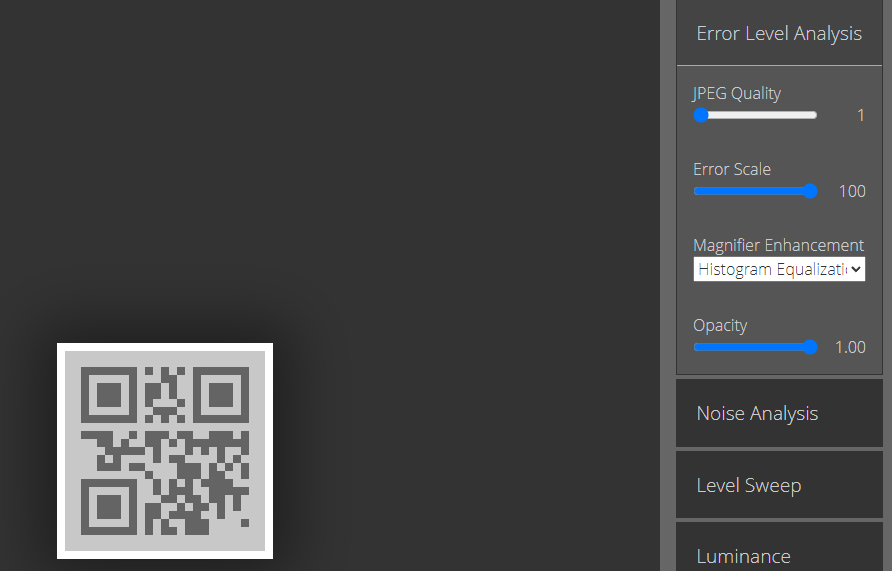892x571 pixels.
Task: Click the JPEG Quality label
Action: pos(737,93)
